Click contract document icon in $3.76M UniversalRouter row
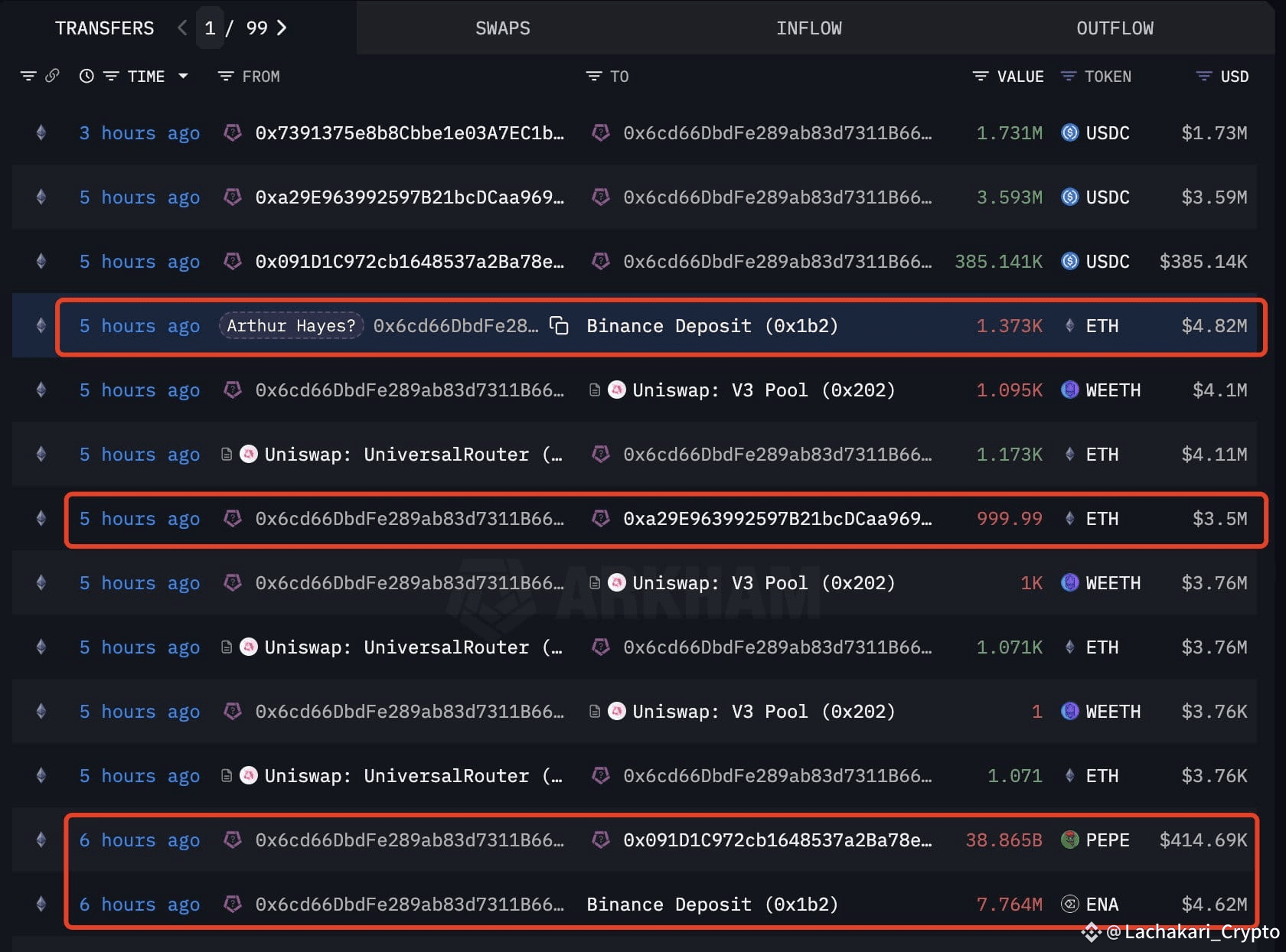The height and width of the screenshot is (952, 1286). click(227, 647)
